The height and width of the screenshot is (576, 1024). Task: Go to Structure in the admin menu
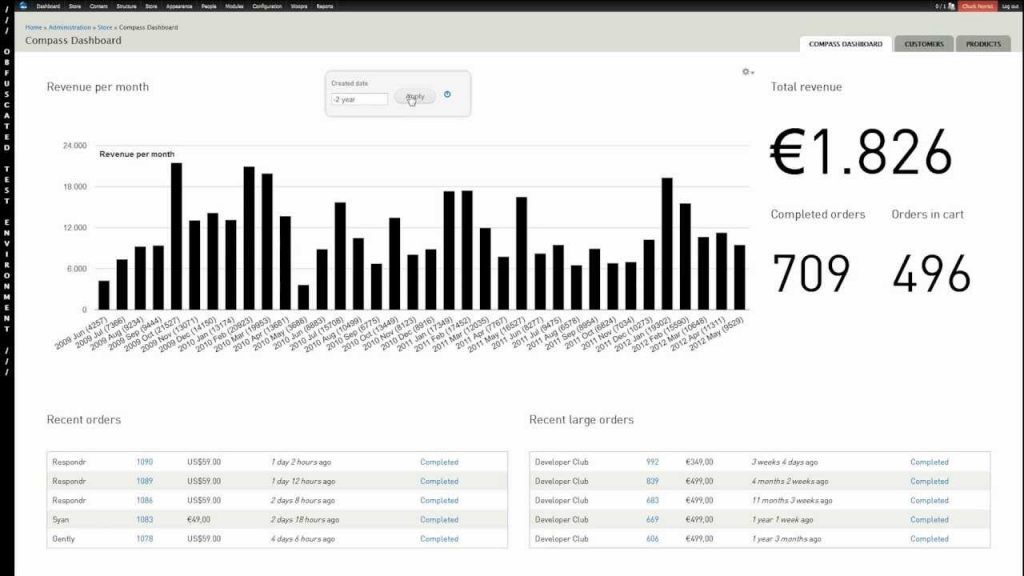coord(126,6)
